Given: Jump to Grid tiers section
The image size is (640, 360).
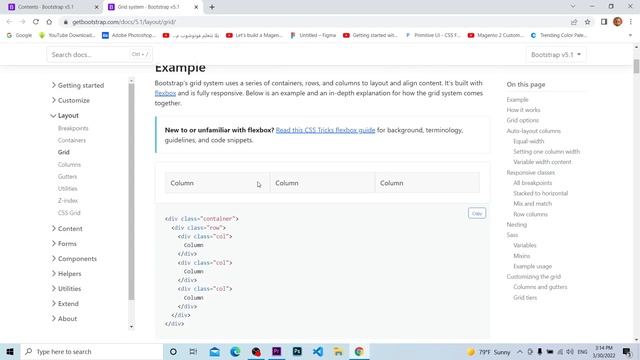Looking at the screenshot, I should [525, 298].
